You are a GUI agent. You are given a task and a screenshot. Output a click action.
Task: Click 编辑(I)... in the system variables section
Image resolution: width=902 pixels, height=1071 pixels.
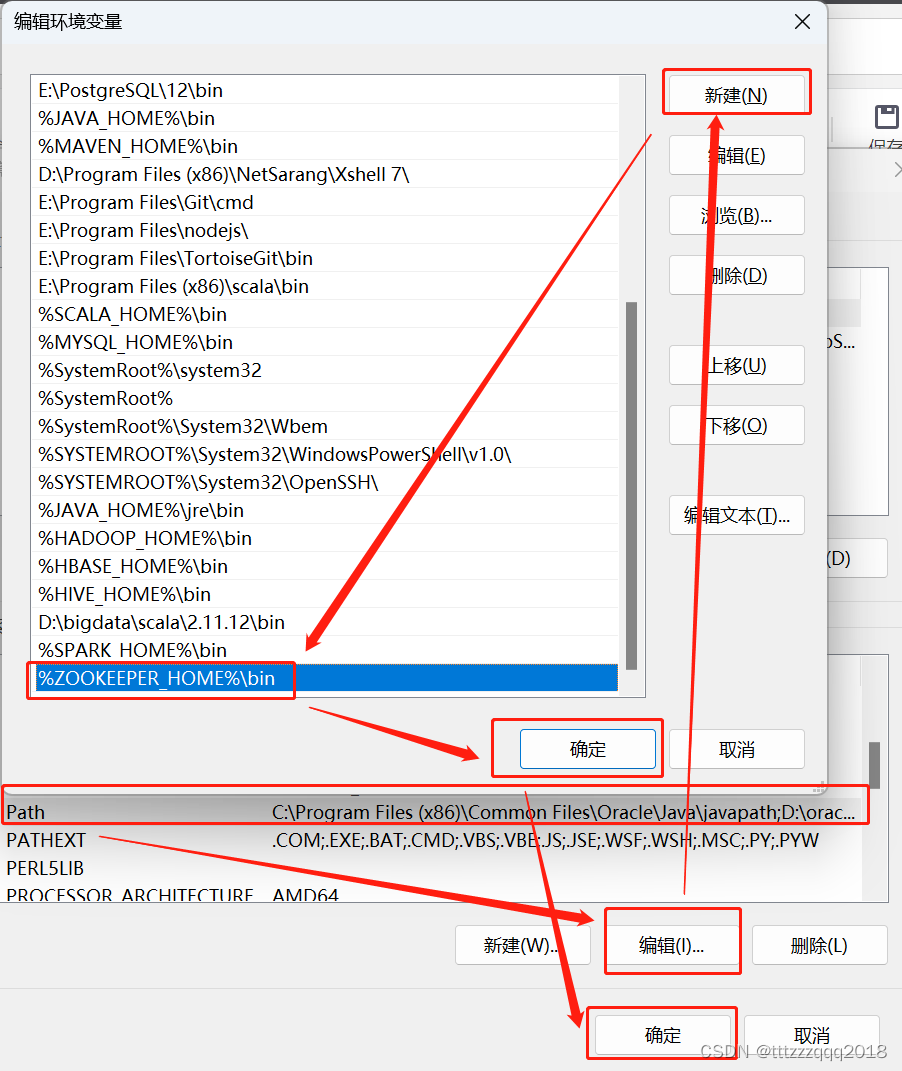tap(672, 945)
